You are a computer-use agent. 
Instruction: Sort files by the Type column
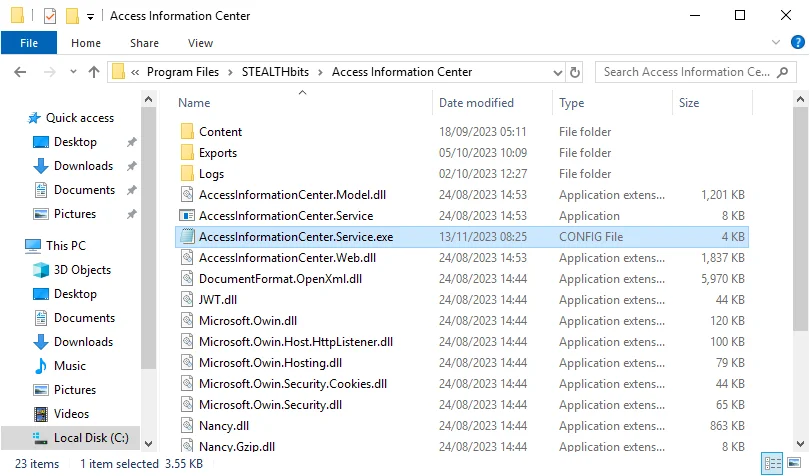pos(571,103)
